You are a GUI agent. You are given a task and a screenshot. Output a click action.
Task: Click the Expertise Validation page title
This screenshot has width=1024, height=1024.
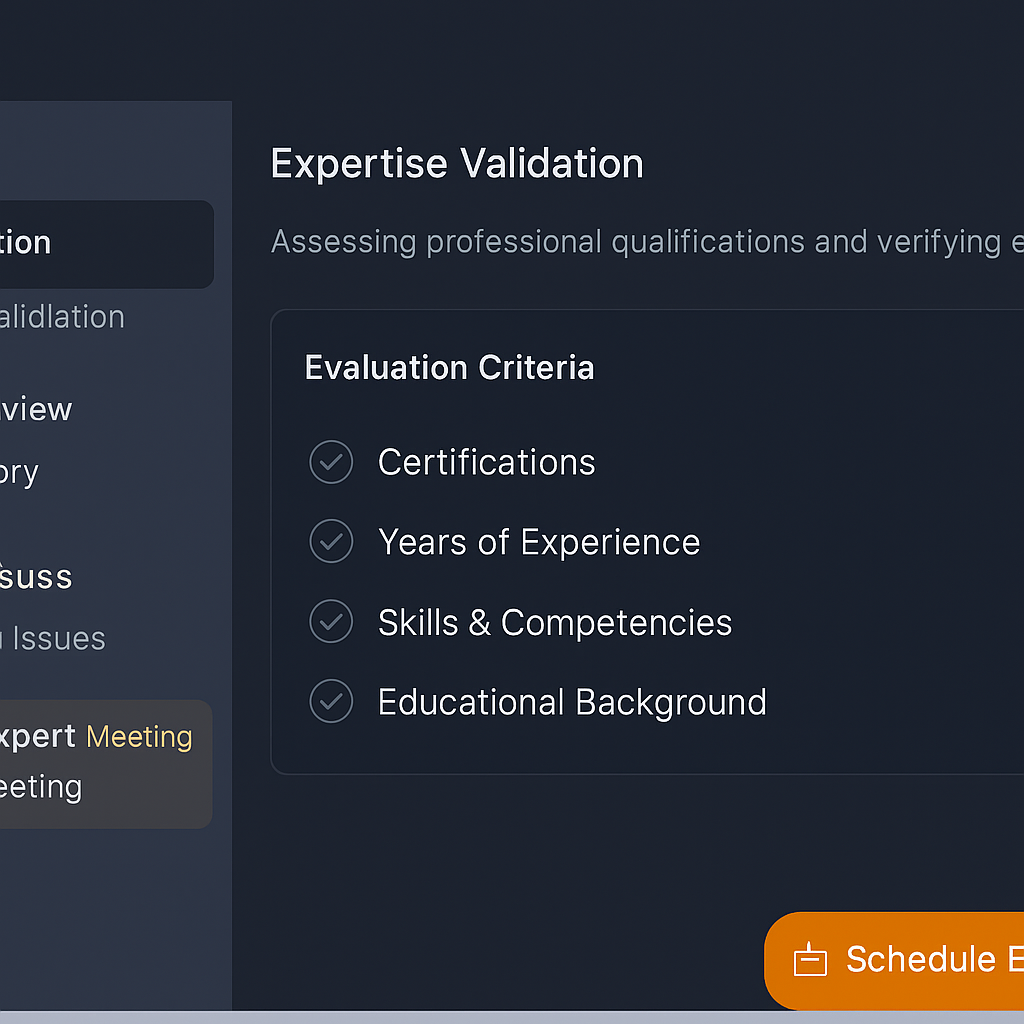[457, 164]
